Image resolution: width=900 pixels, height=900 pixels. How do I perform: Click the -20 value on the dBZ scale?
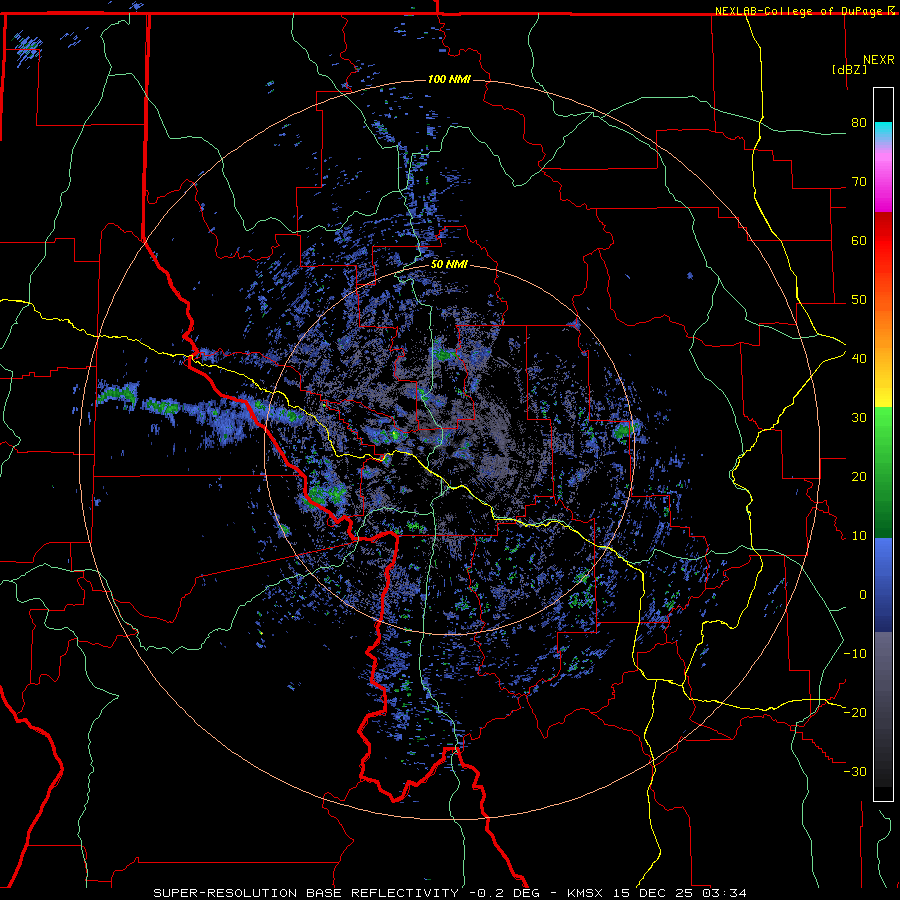point(855,712)
